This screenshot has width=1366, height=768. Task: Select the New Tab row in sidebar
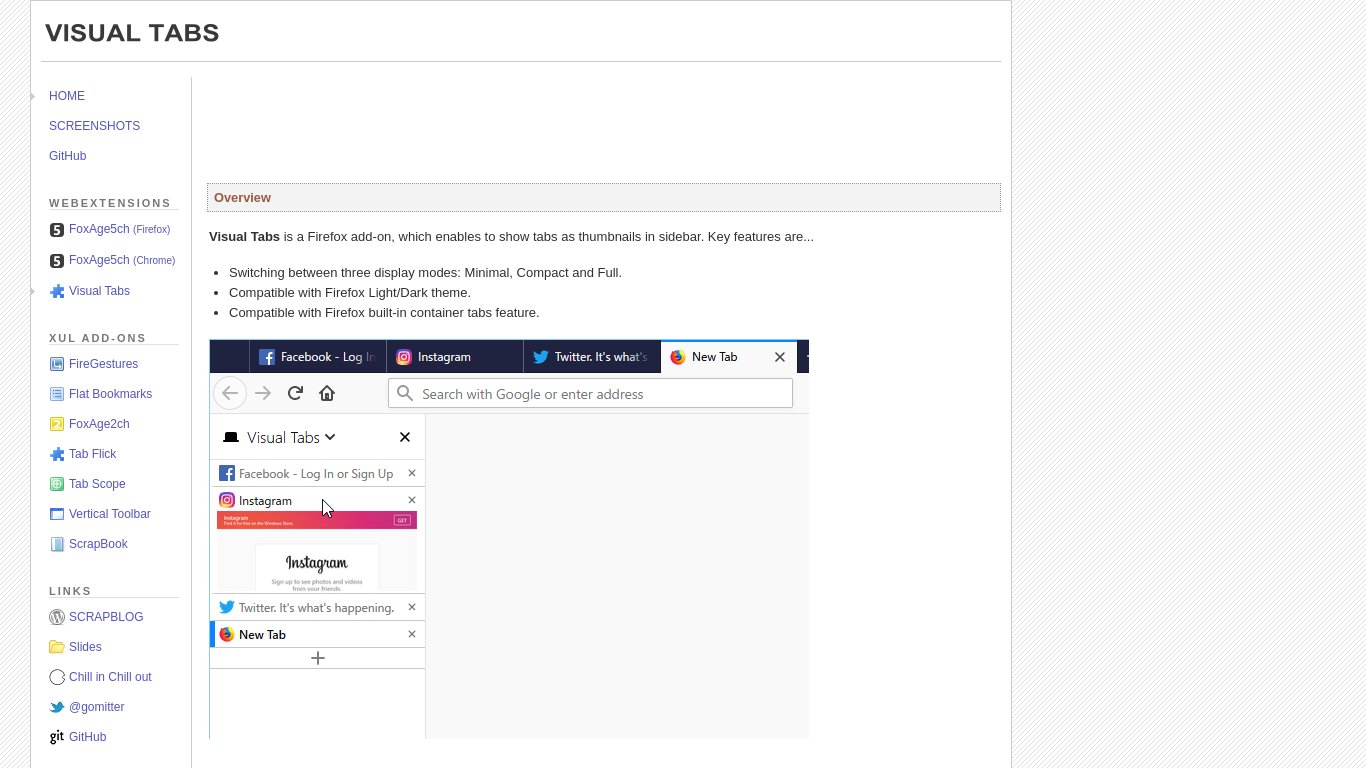(x=317, y=634)
